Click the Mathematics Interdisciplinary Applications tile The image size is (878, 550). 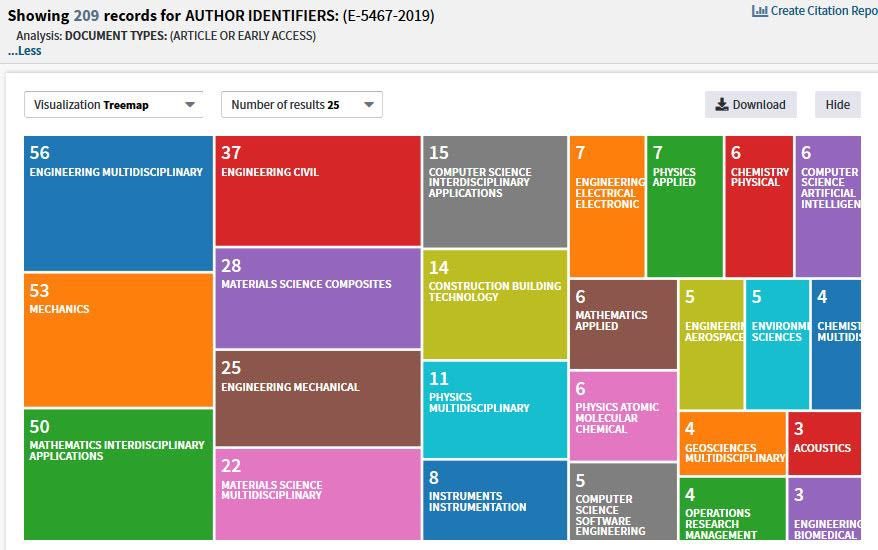click(x=118, y=474)
